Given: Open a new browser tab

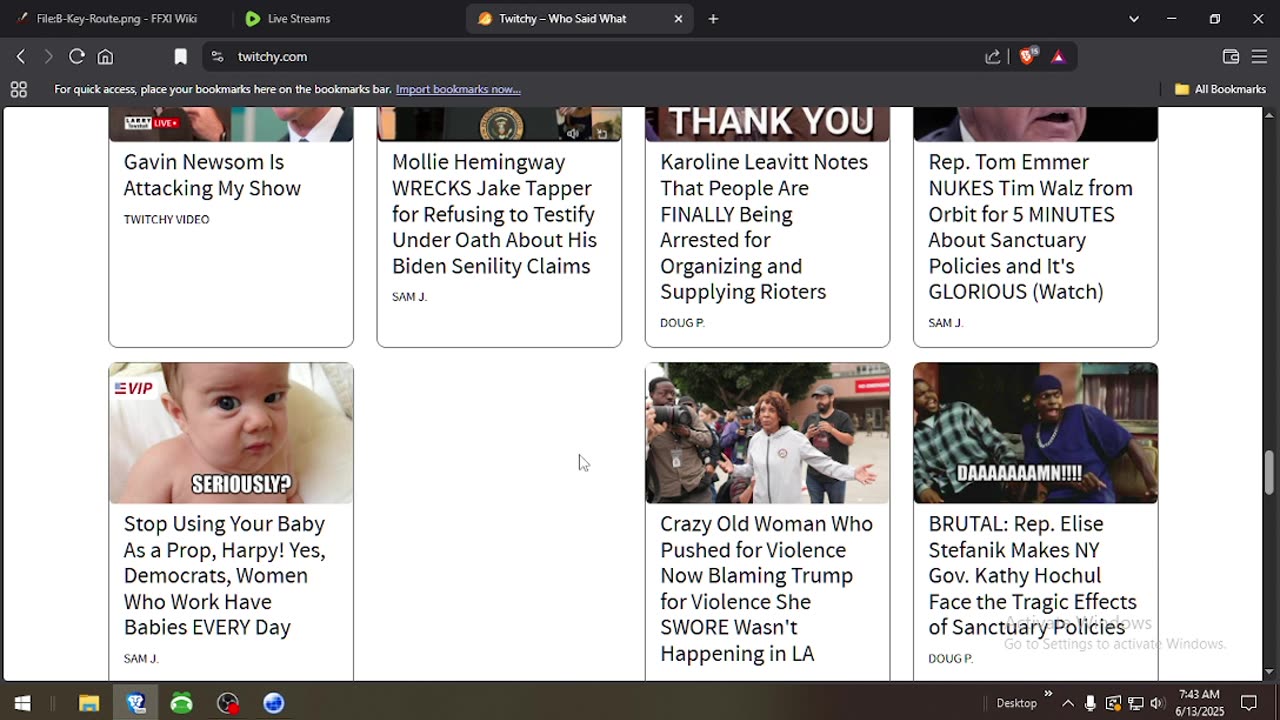Looking at the screenshot, I should pyautogui.click(x=713, y=19).
